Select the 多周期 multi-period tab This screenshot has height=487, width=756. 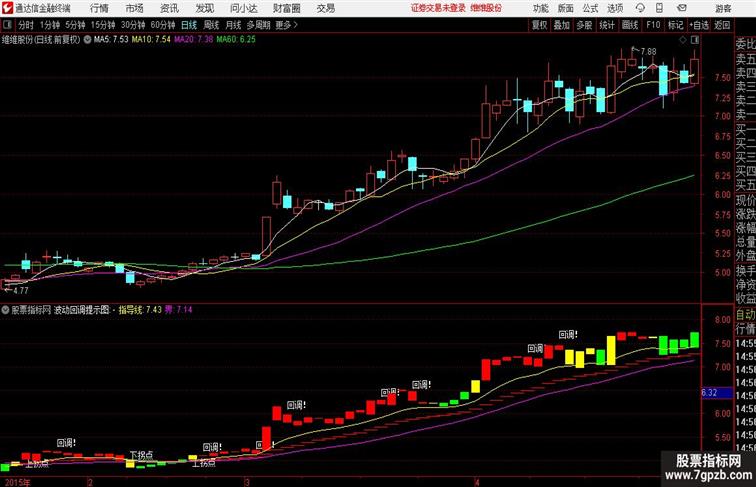[258, 25]
